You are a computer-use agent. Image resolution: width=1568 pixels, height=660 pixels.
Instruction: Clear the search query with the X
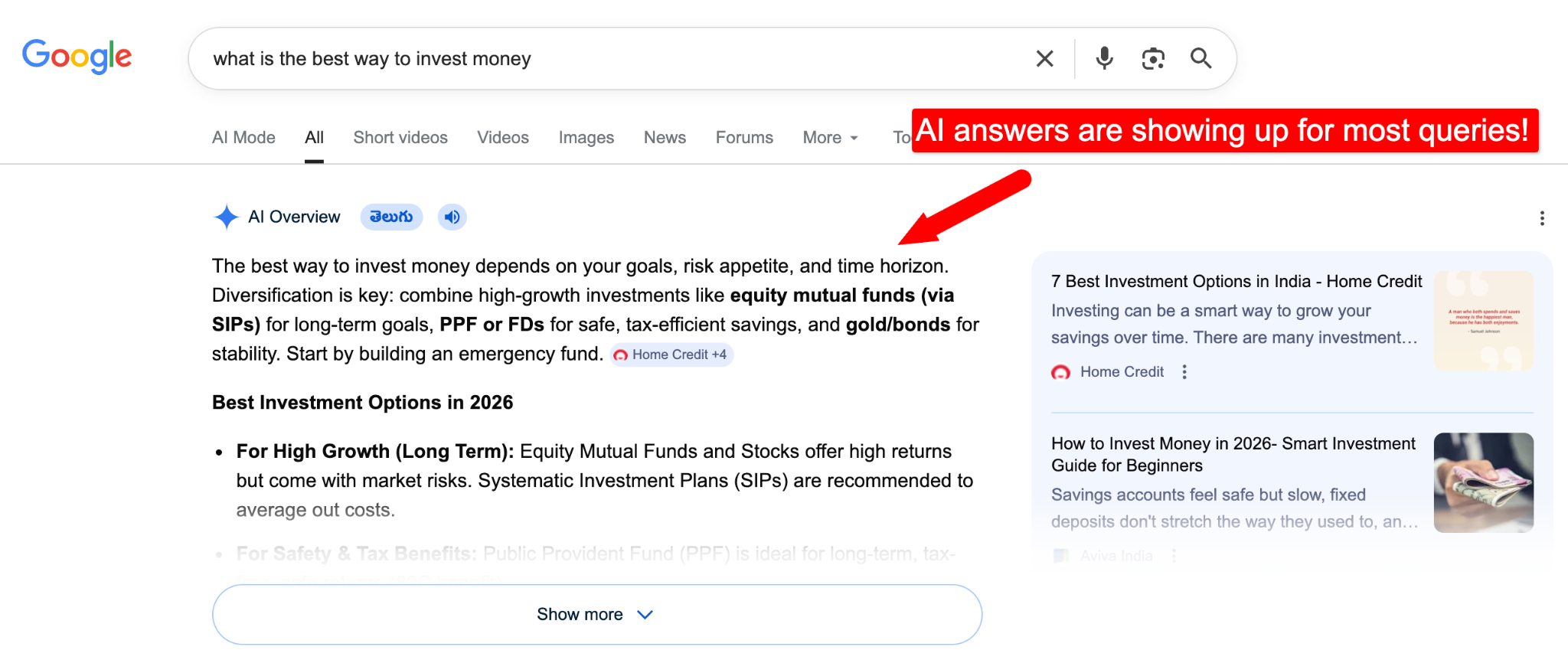click(1044, 57)
